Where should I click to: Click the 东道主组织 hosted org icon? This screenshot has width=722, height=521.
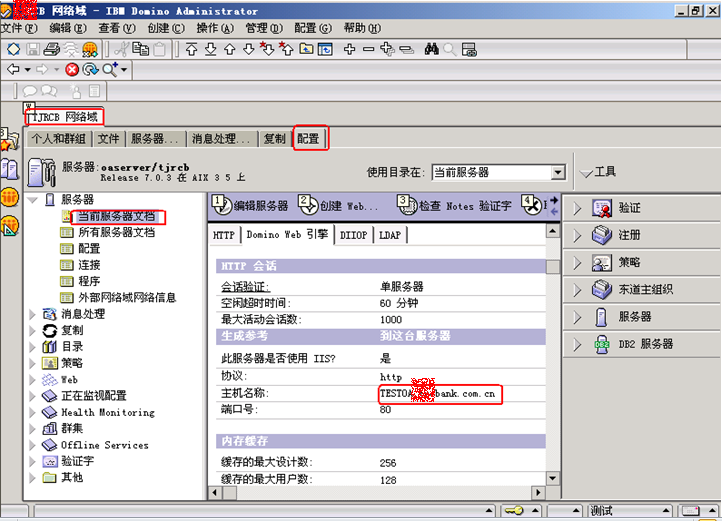pos(601,290)
